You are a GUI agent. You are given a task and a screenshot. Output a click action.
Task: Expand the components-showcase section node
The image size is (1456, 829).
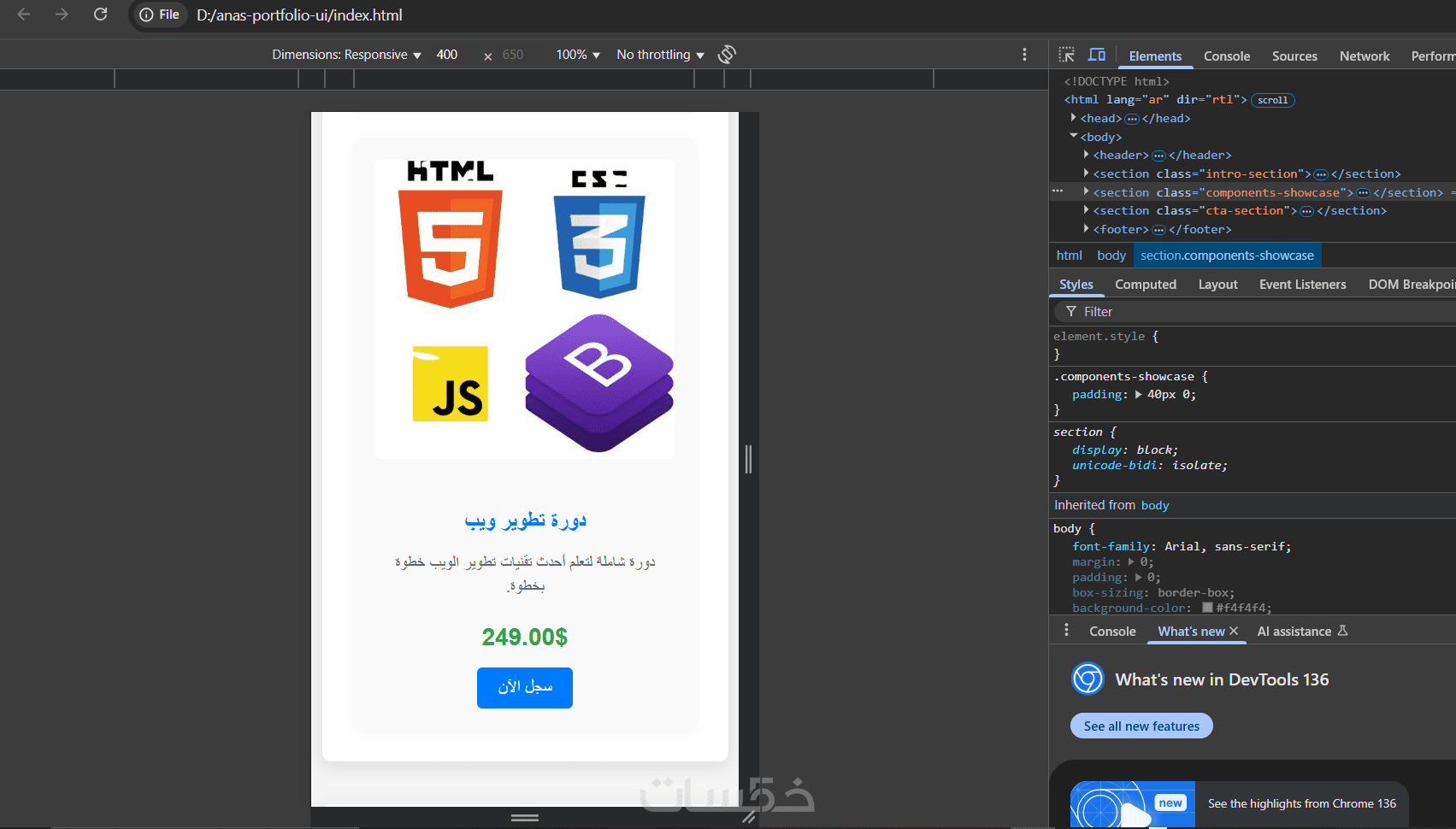pyautogui.click(x=1086, y=191)
